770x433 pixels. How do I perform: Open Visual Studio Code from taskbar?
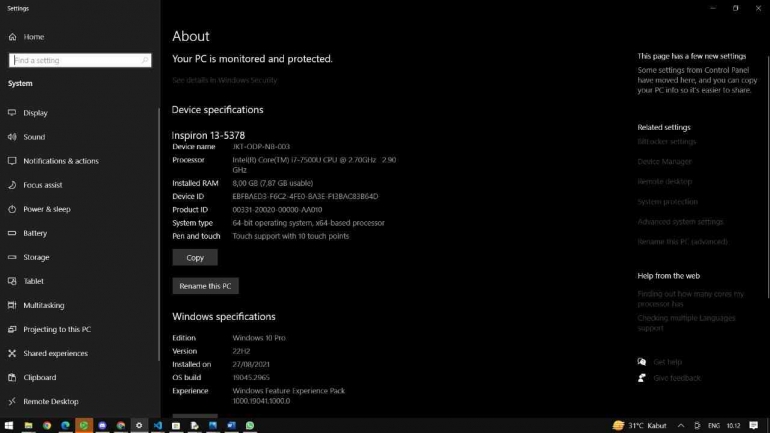[158, 425]
